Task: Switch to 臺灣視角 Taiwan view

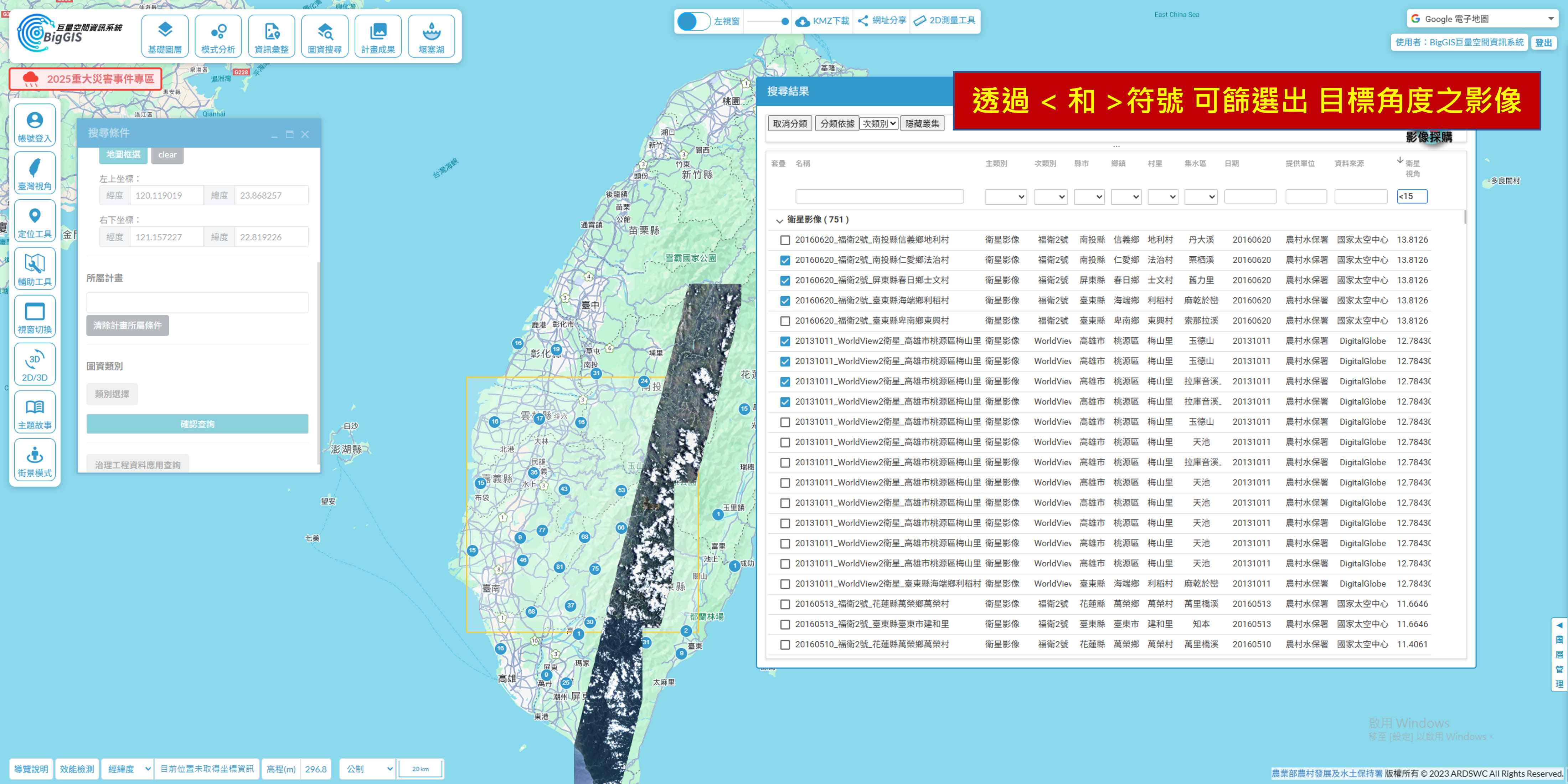Action: pyautogui.click(x=35, y=173)
